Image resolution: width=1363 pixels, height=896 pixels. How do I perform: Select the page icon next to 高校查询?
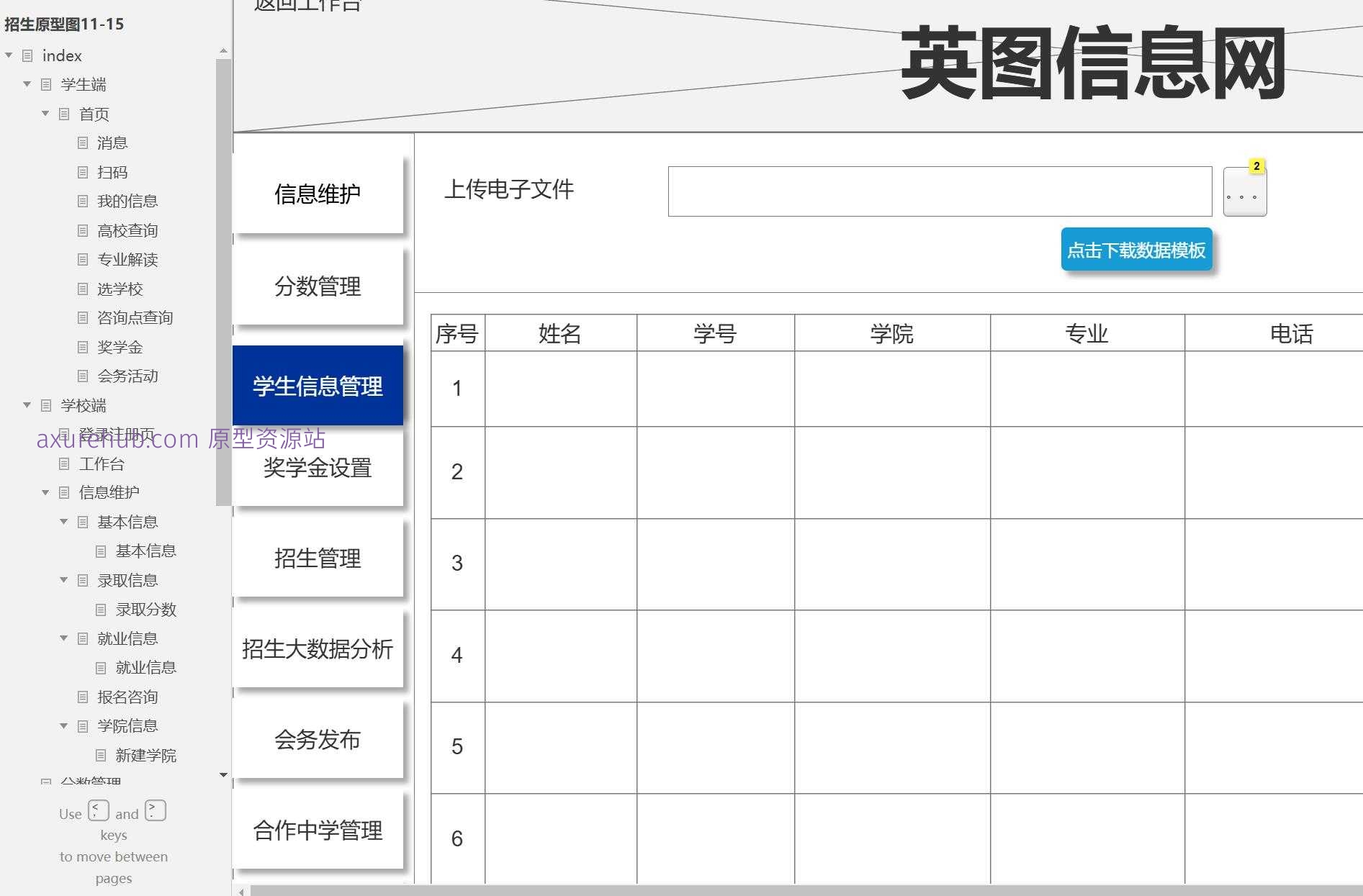(x=82, y=230)
